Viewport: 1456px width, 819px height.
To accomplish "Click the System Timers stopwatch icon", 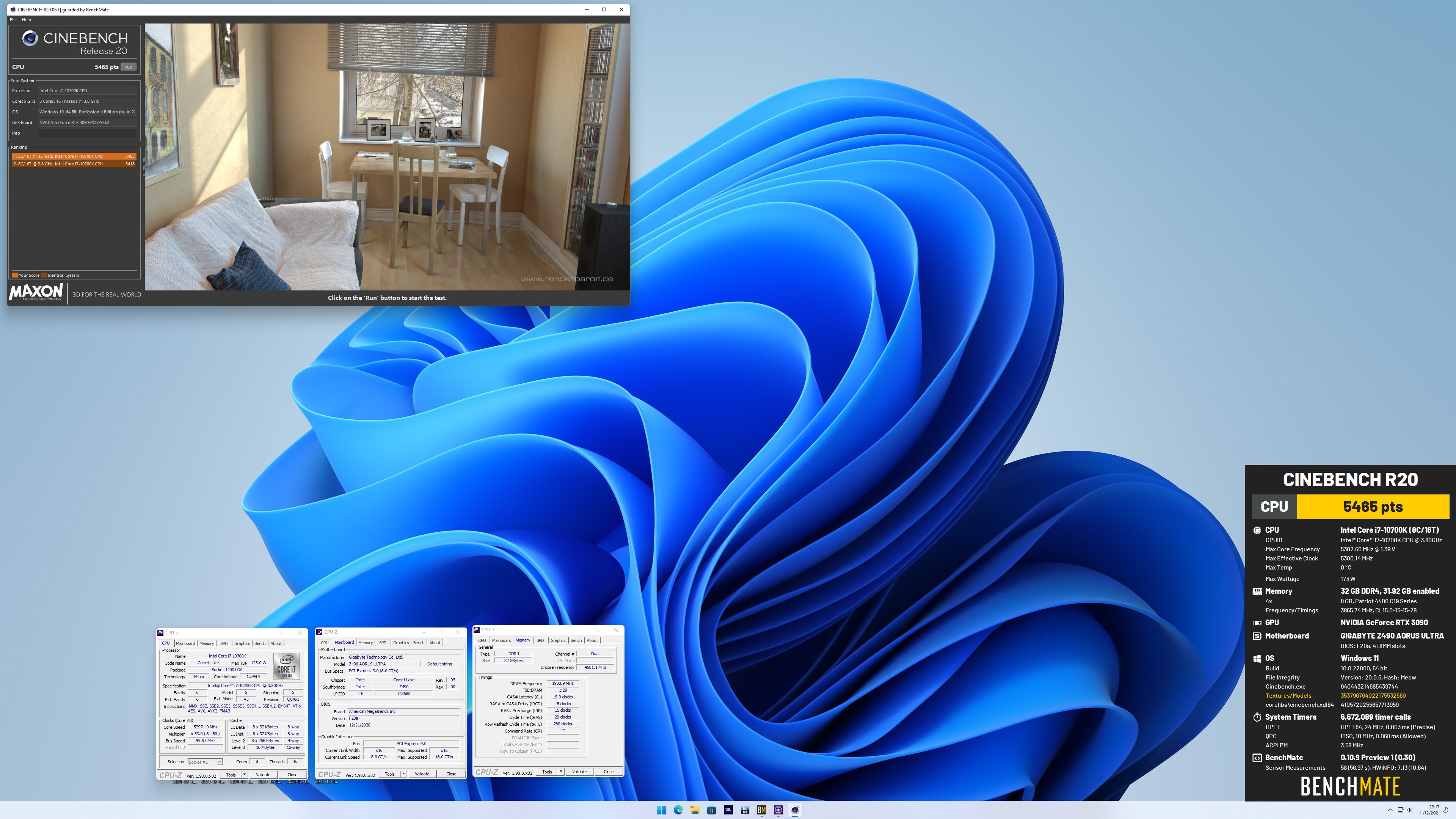I will point(1257,717).
